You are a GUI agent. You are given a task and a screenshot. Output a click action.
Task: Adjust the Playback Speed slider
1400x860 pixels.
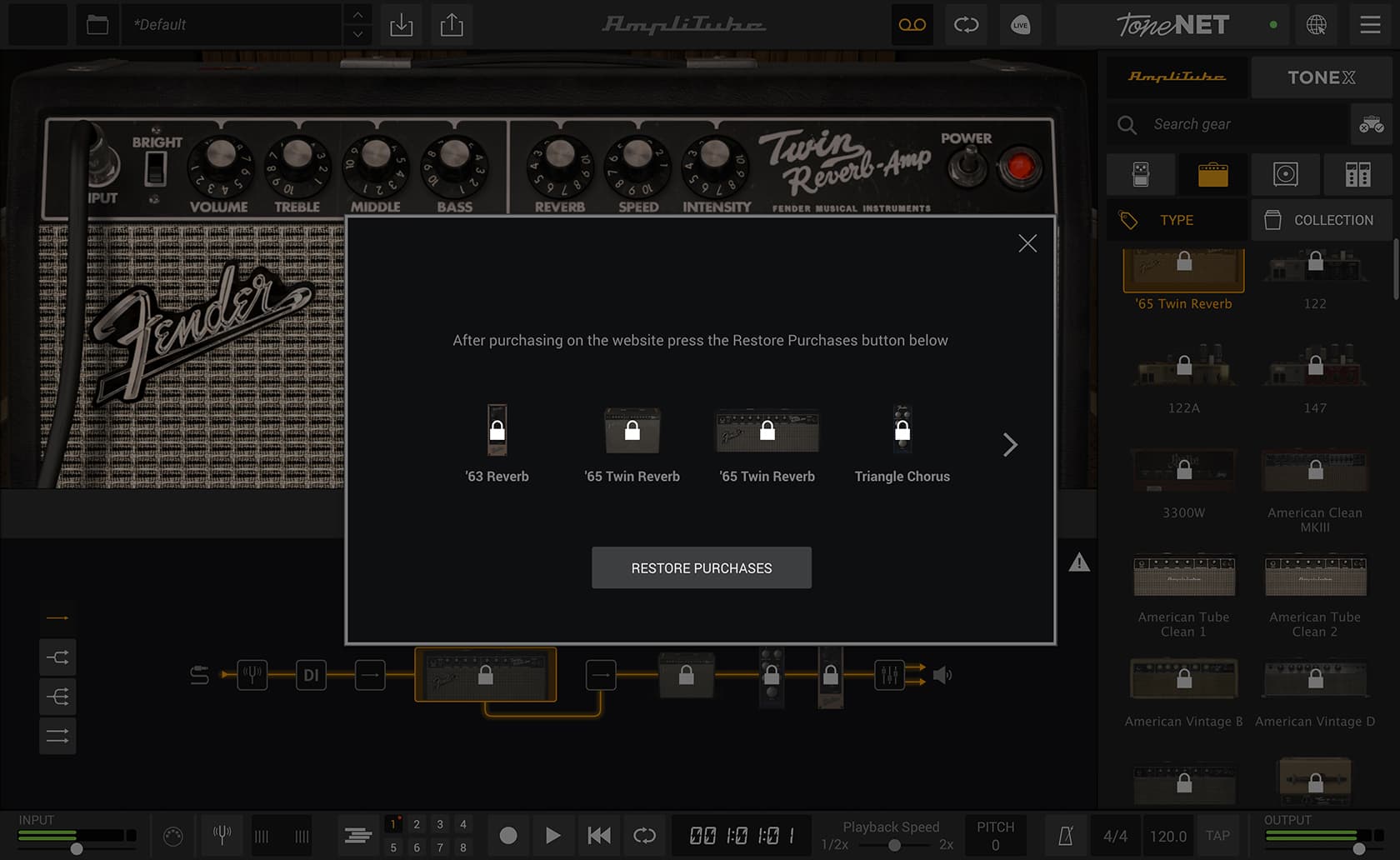(x=894, y=845)
